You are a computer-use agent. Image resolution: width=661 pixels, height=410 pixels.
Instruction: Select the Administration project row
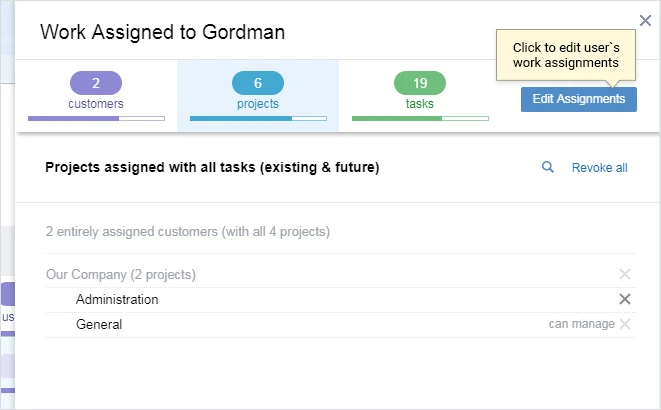(x=117, y=299)
